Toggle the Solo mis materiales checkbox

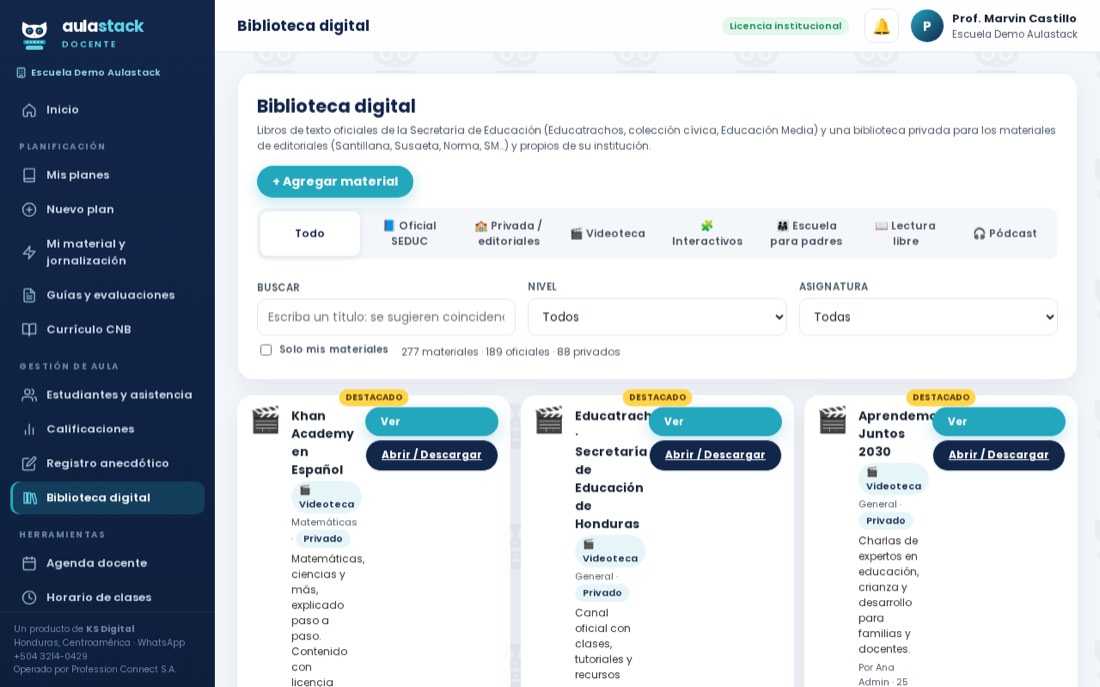pyautogui.click(x=266, y=350)
